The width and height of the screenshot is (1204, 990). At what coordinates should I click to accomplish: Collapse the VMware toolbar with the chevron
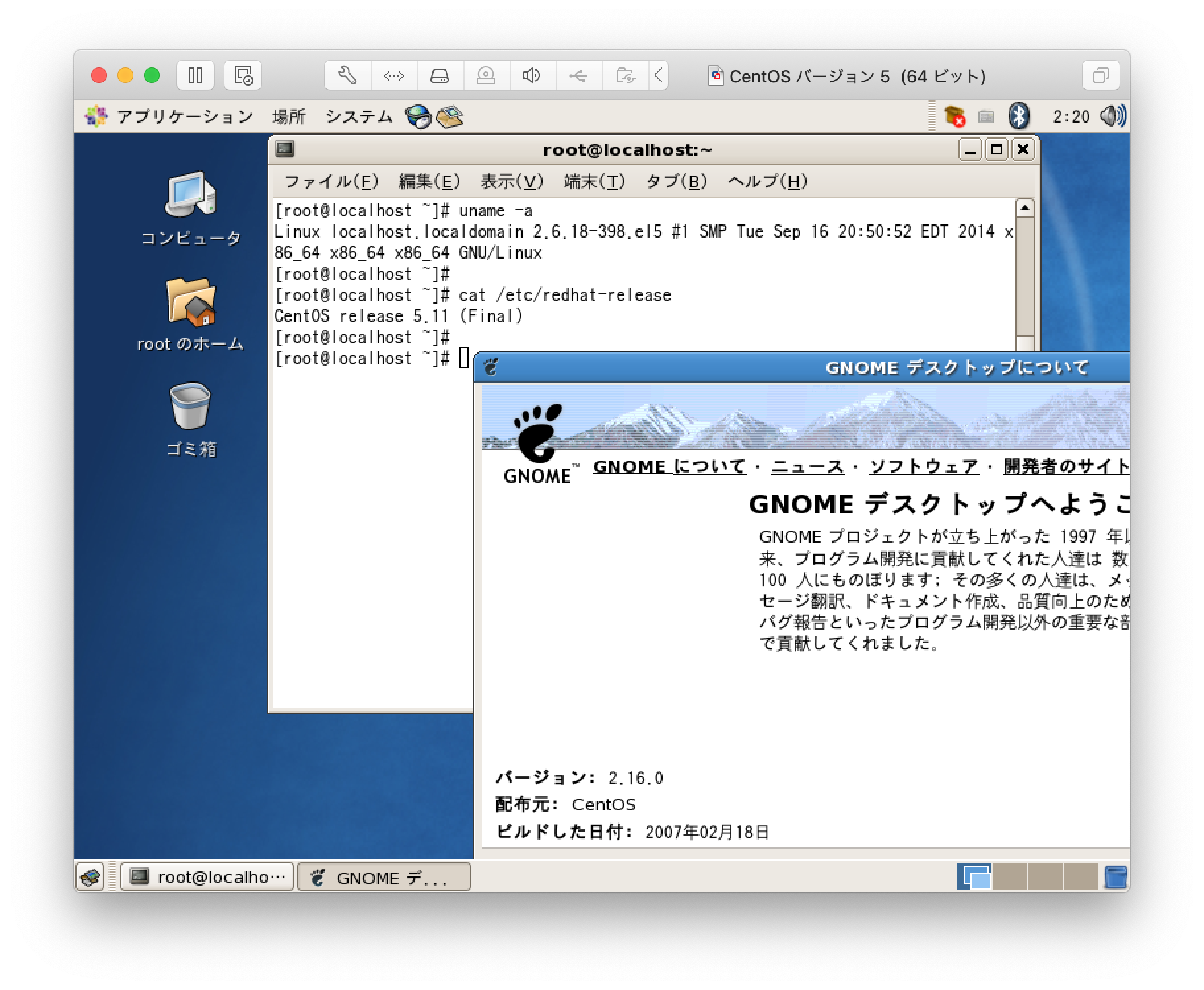[x=658, y=75]
